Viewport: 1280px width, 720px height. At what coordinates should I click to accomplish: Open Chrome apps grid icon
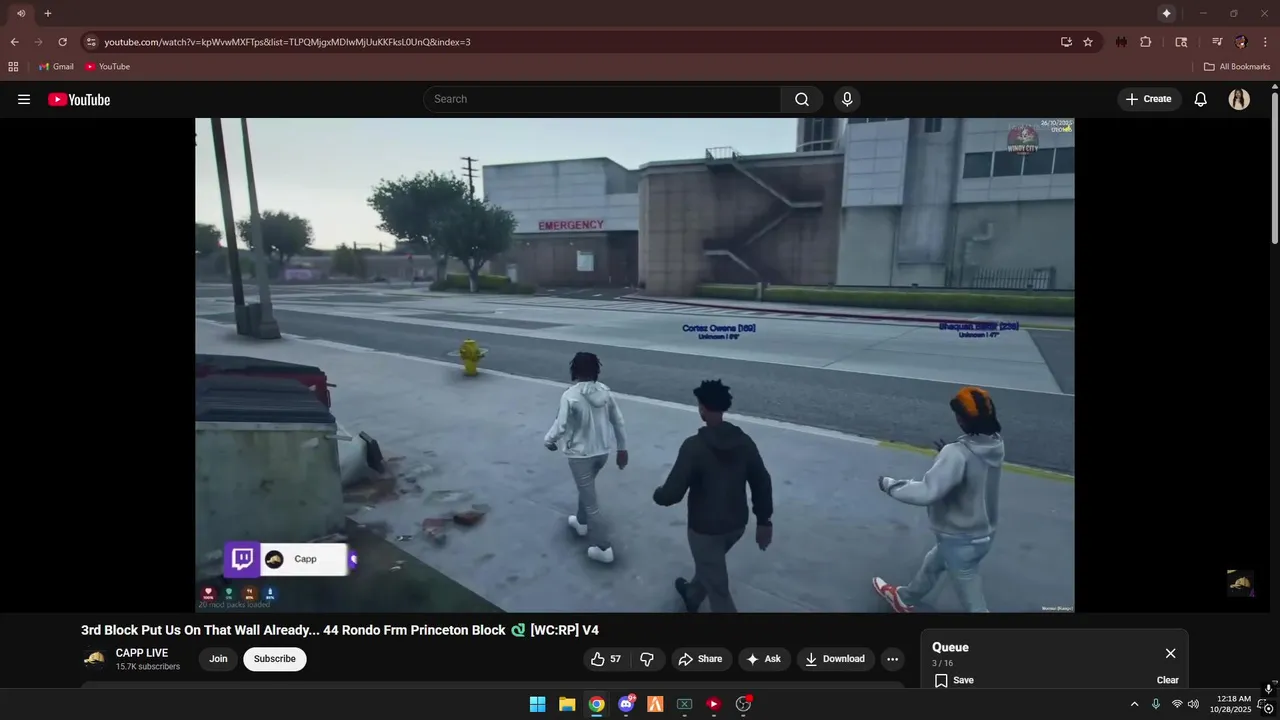pos(13,67)
